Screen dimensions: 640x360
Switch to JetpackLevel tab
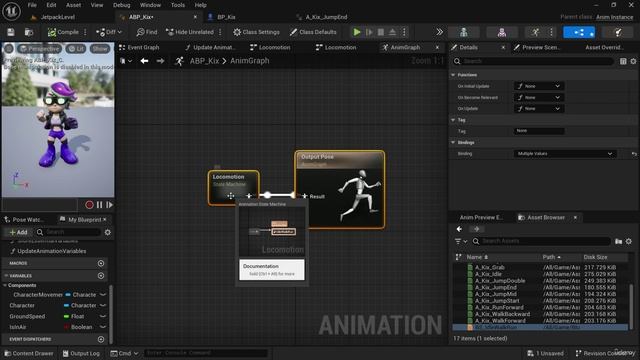pos(58,17)
